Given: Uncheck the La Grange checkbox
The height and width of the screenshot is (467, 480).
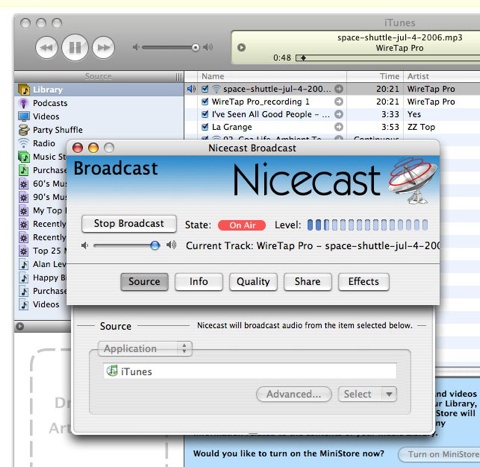Looking at the screenshot, I should tap(205, 127).
